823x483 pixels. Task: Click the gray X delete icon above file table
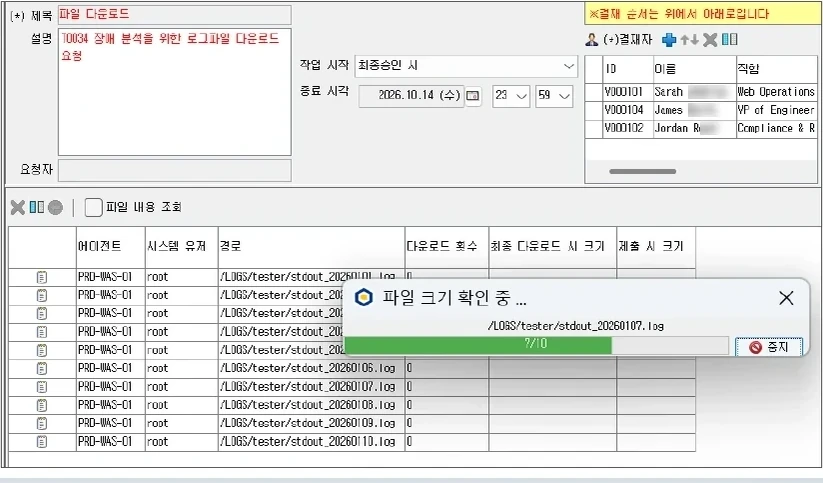coord(18,207)
